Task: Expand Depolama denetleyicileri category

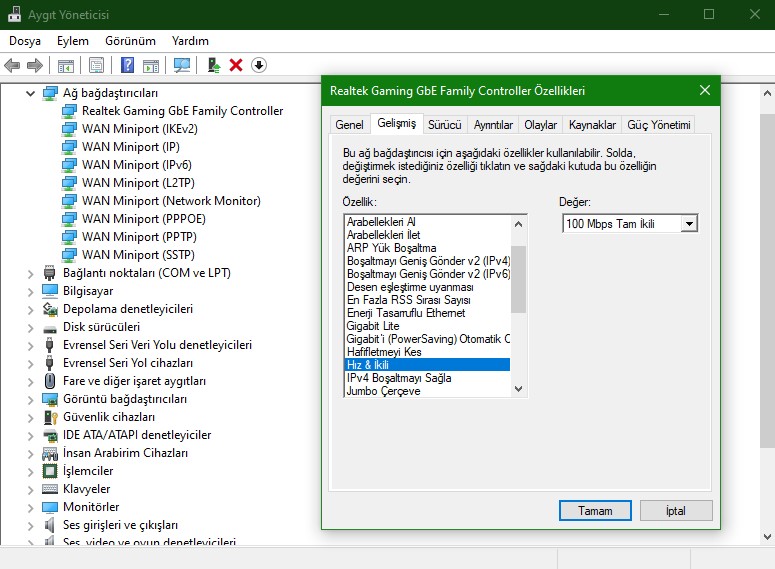Action: click(31, 309)
